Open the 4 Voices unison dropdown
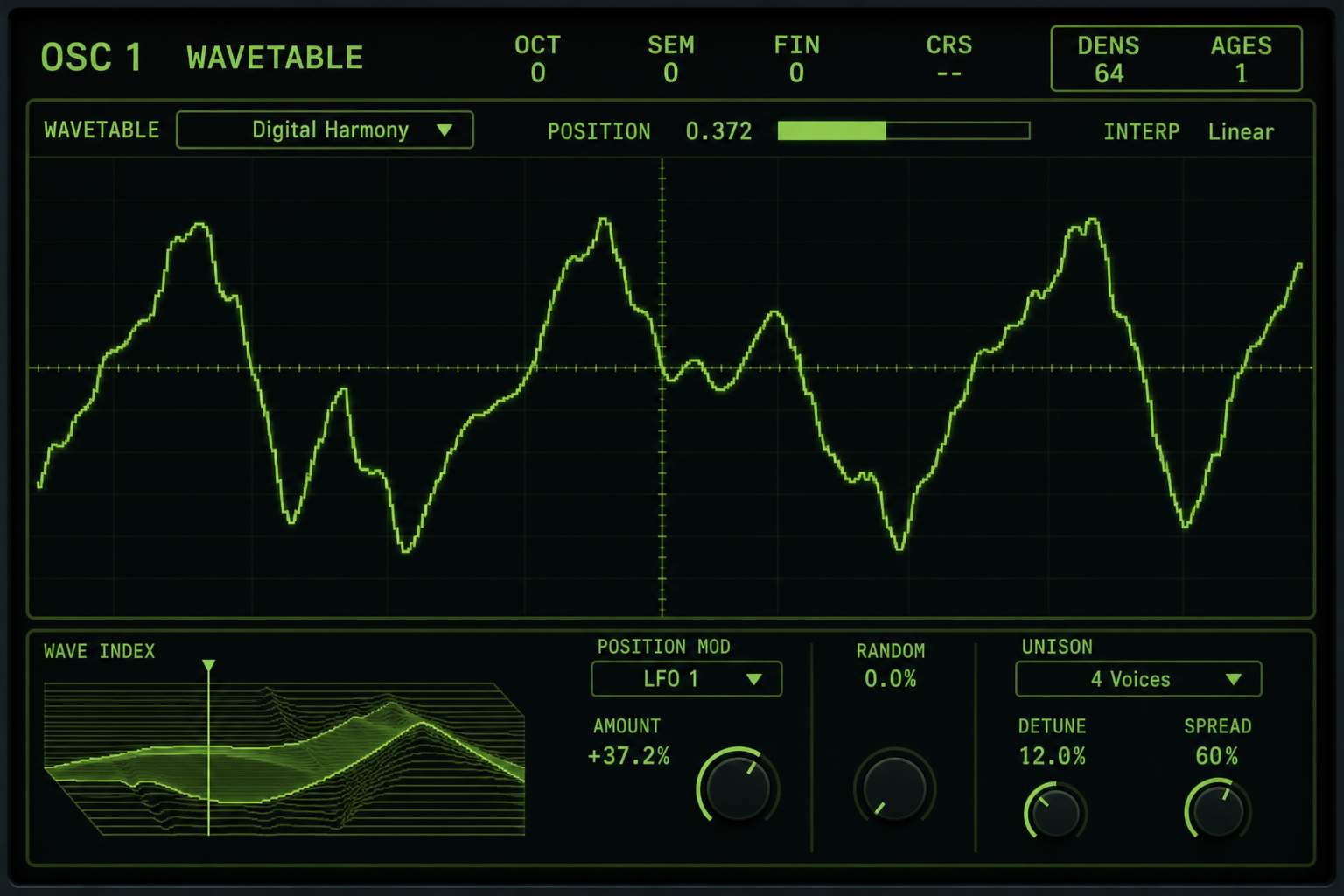Image resolution: width=1344 pixels, height=896 pixels. pyautogui.click(x=1137, y=679)
